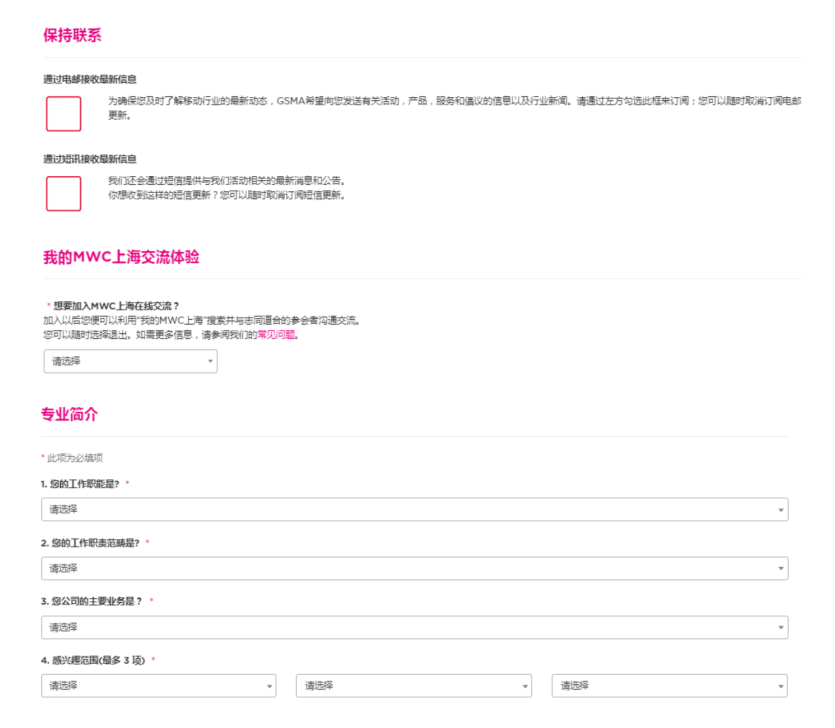Click the 专业简介 section heading
The height and width of the screenshot is (728, 835).
coord(69,414)
